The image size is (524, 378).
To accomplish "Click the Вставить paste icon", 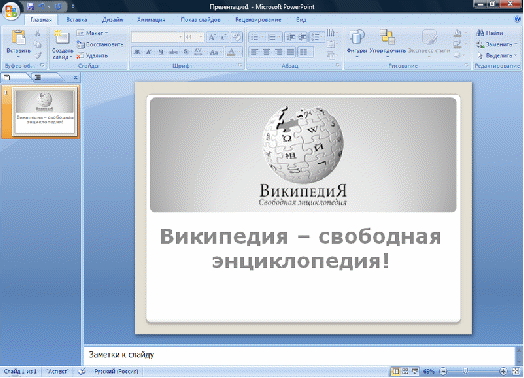I will coord(19,37).
